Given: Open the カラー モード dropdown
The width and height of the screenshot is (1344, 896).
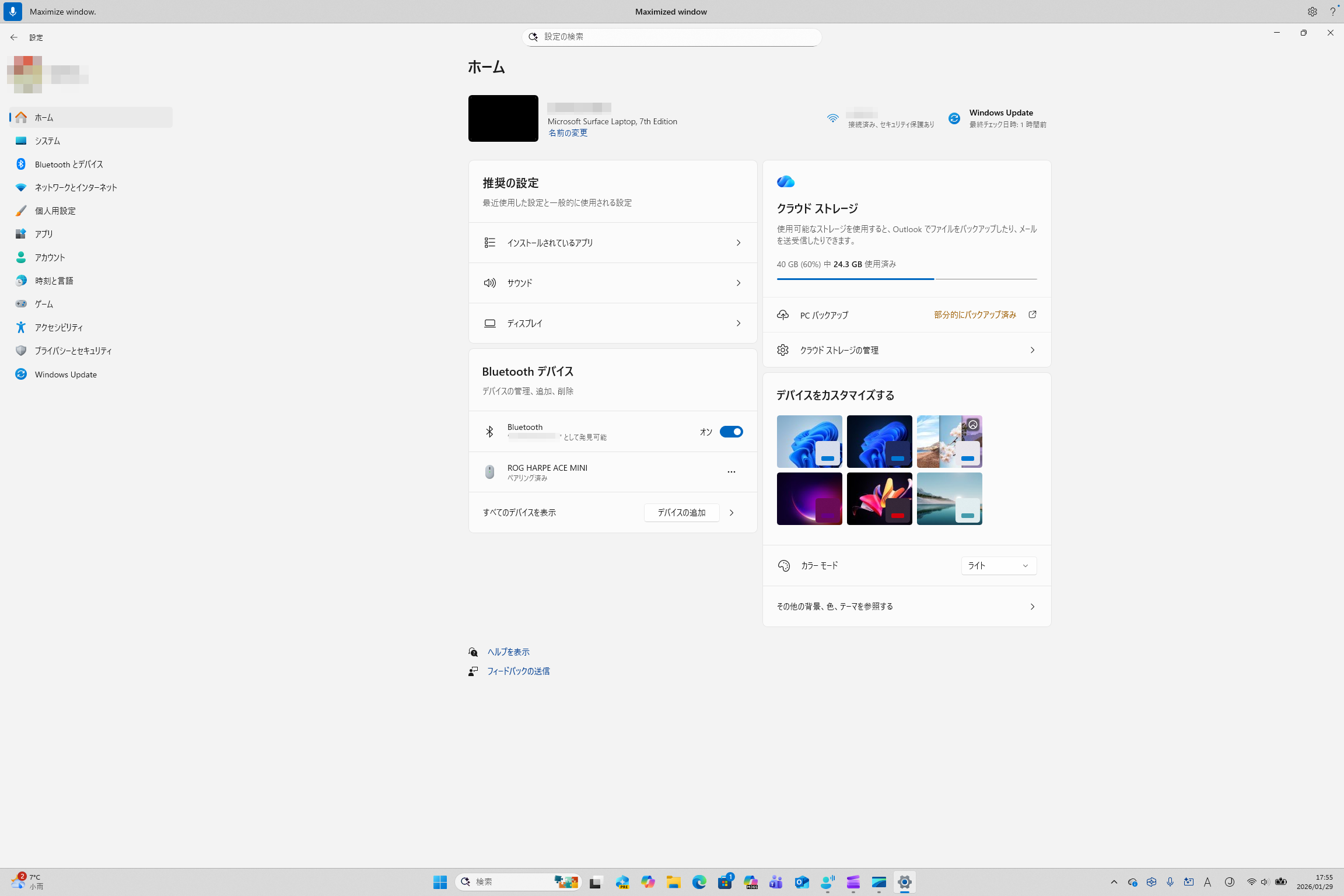Looking at the screenshot, I should [998, 565].
